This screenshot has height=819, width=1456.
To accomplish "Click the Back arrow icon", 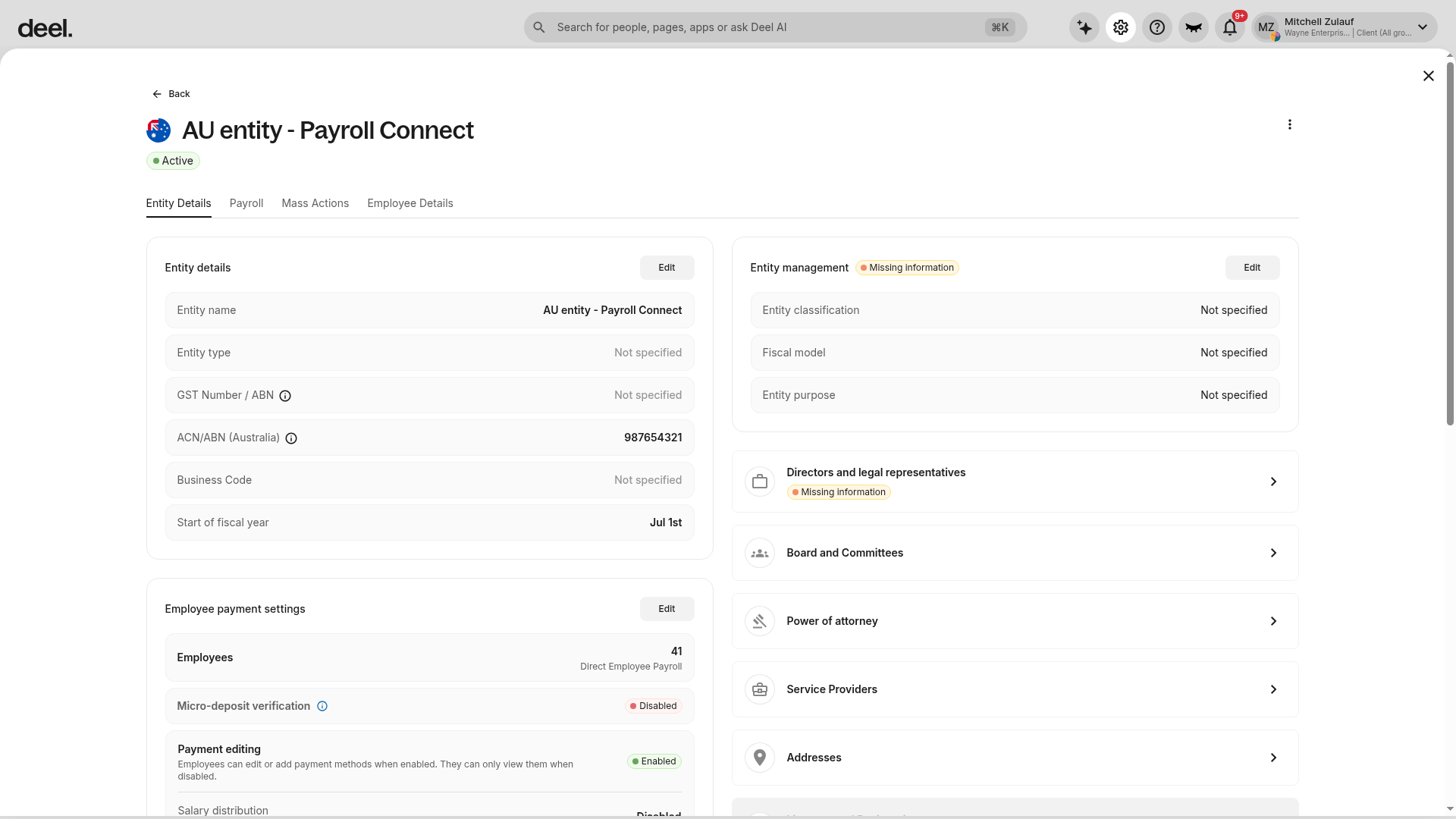I will pyautogui.click(x=157, y=94).
